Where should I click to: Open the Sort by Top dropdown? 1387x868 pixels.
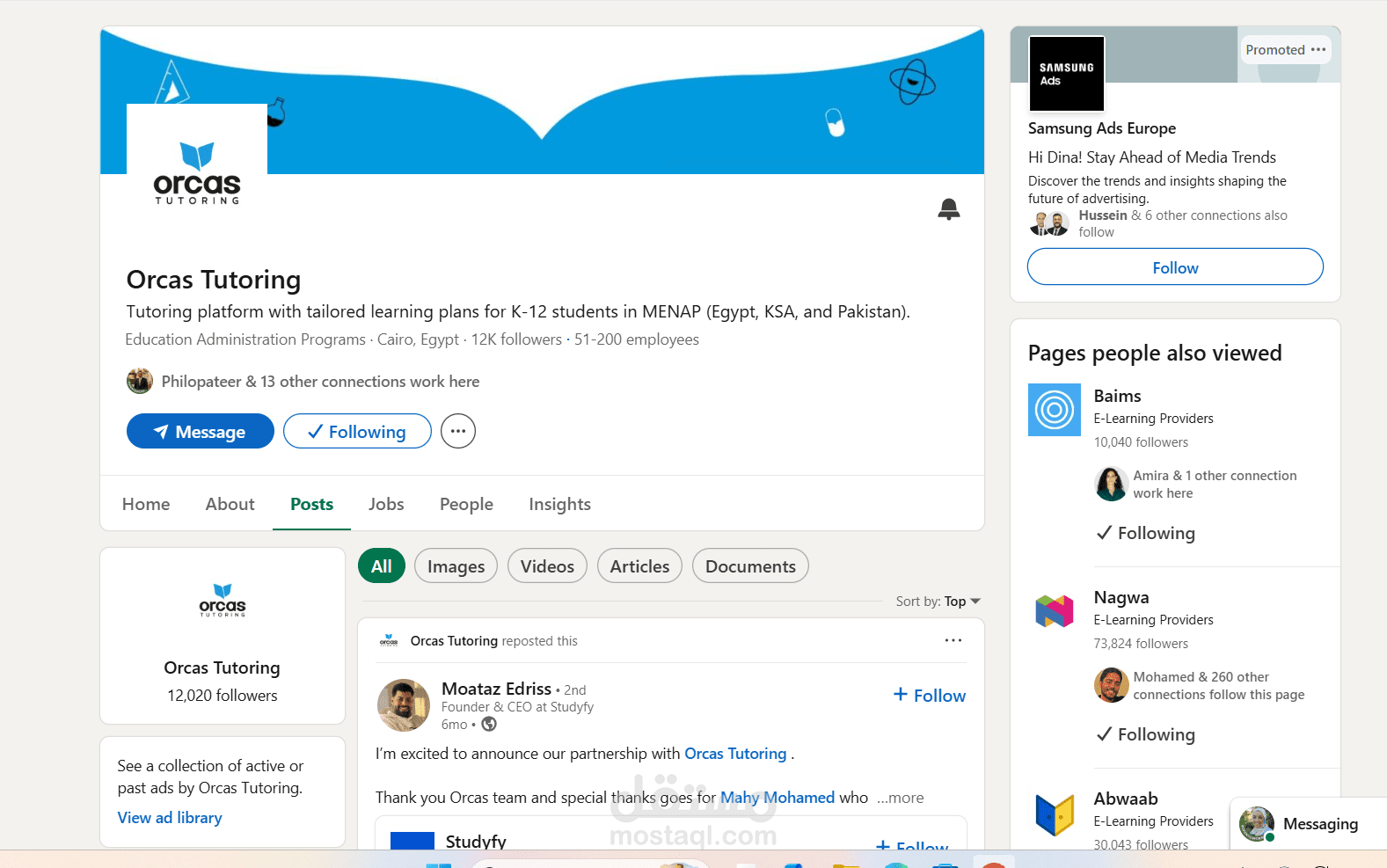click(938, 602)
